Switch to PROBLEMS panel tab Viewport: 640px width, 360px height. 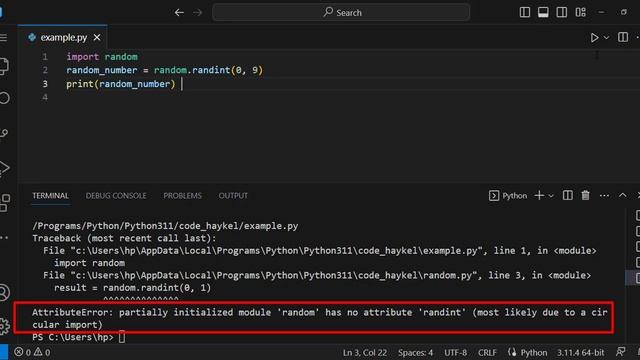[182, 196]
